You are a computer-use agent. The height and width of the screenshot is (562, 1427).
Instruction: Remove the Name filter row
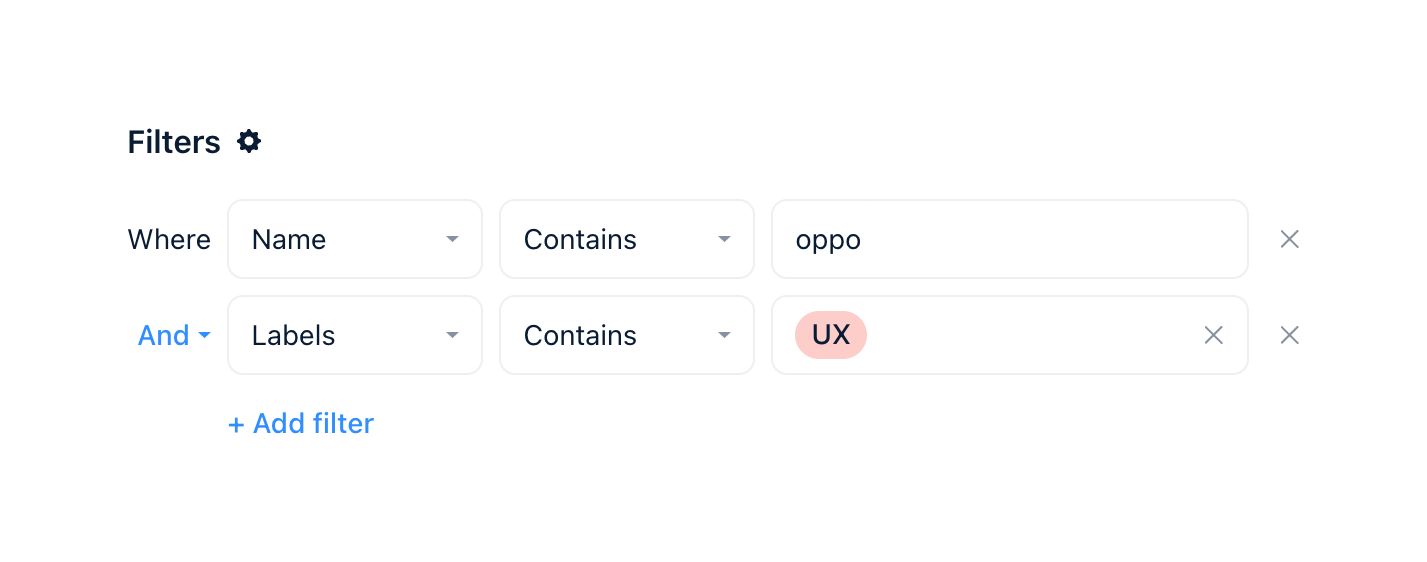coord(1290,239)
